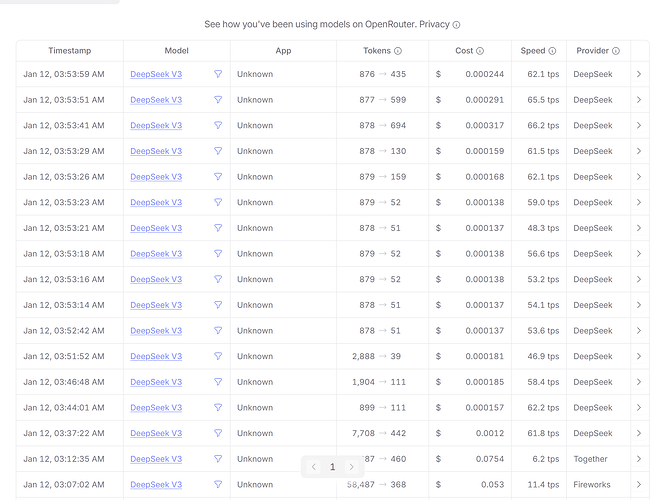The image size is (671, 500).
Task: Open DeepSeek V3 link in 03:07:02 AM row
Action: 156,485
